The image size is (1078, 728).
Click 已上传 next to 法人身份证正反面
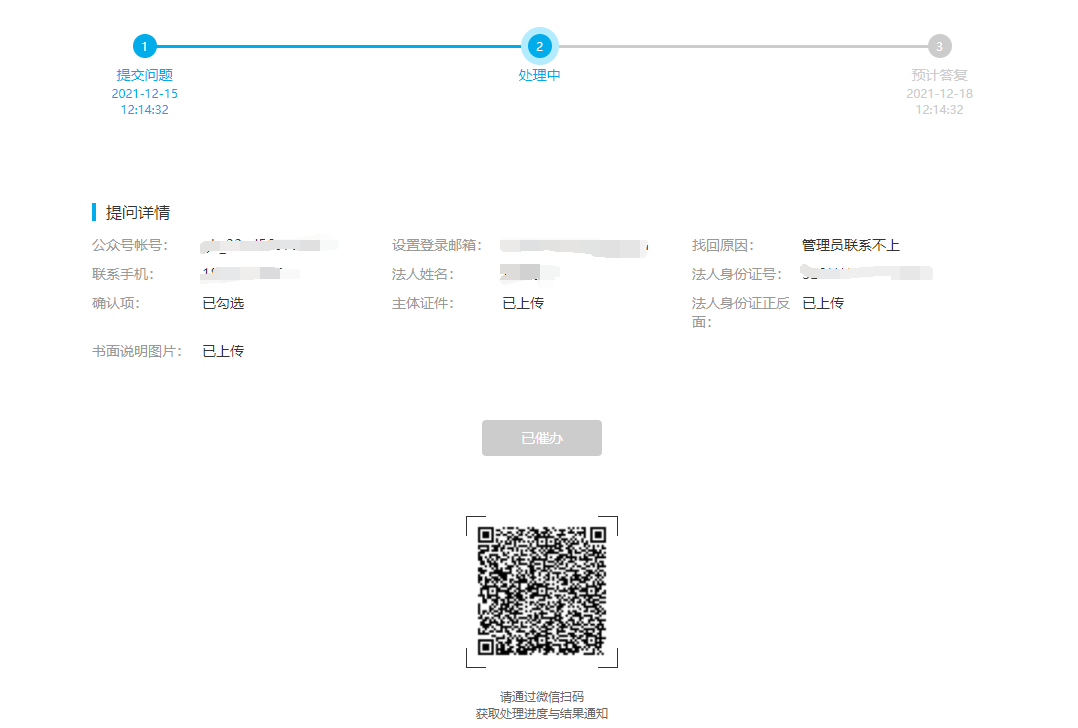tap(823, 303)
